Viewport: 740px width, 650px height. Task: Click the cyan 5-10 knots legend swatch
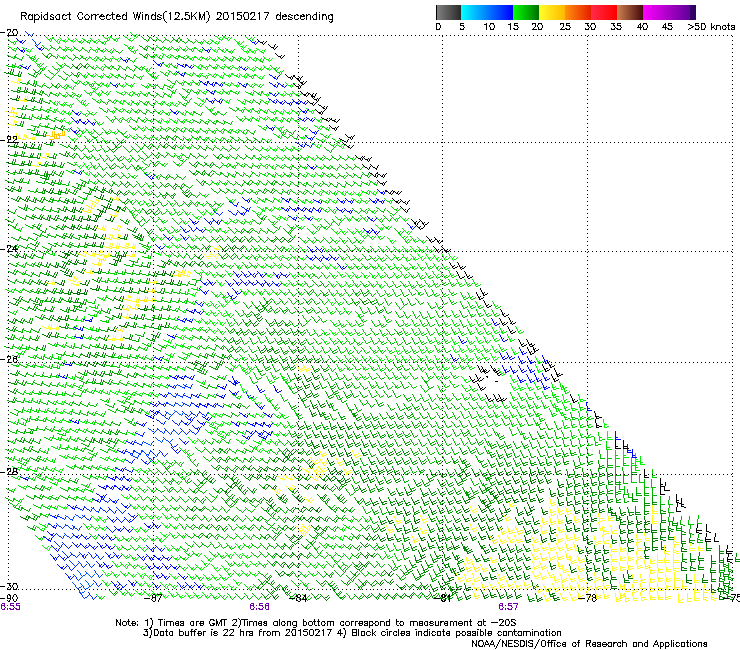473,12
